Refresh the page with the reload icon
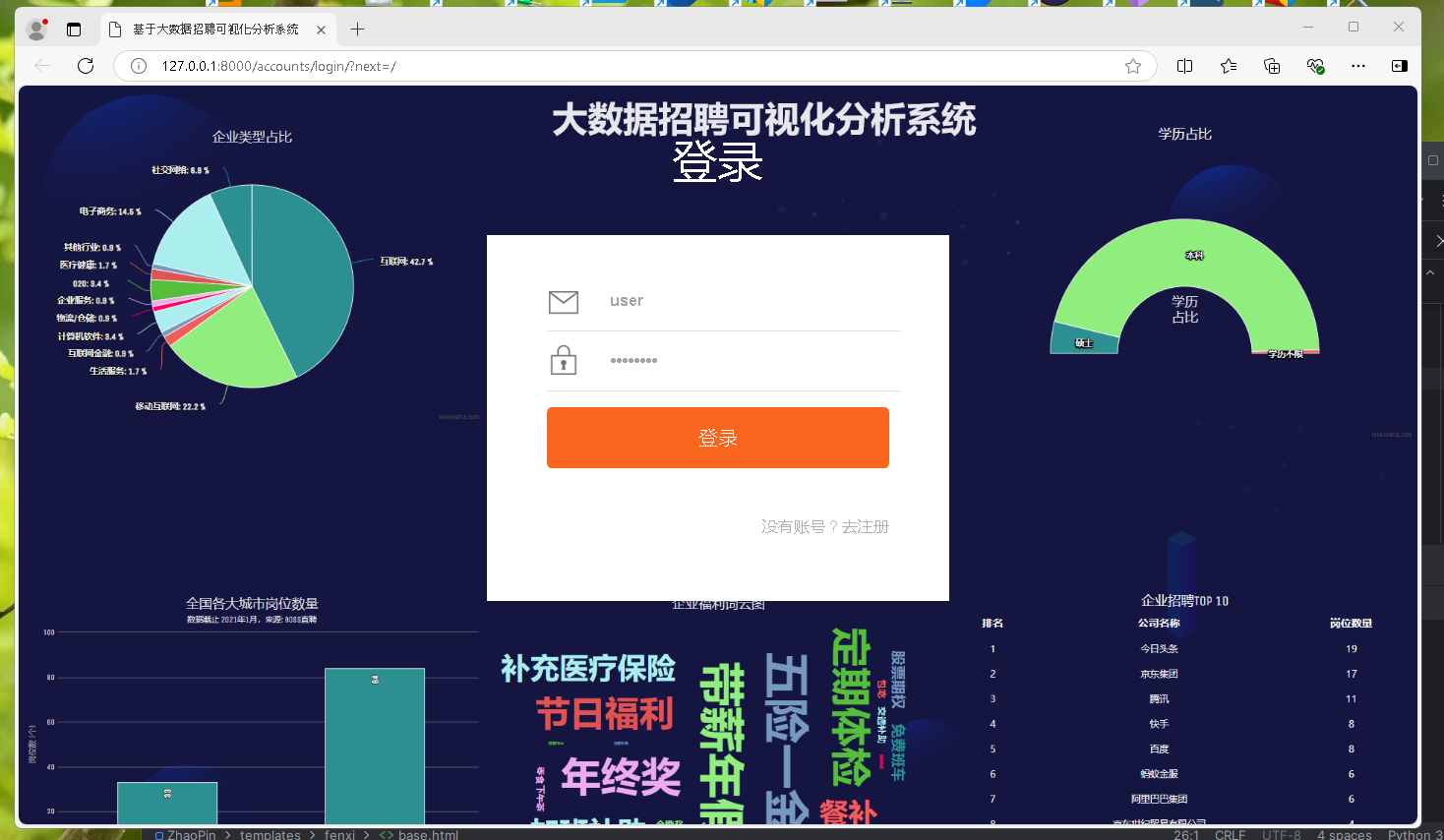This screenshot has width=1444, height=840. click(x=86, y=66)
